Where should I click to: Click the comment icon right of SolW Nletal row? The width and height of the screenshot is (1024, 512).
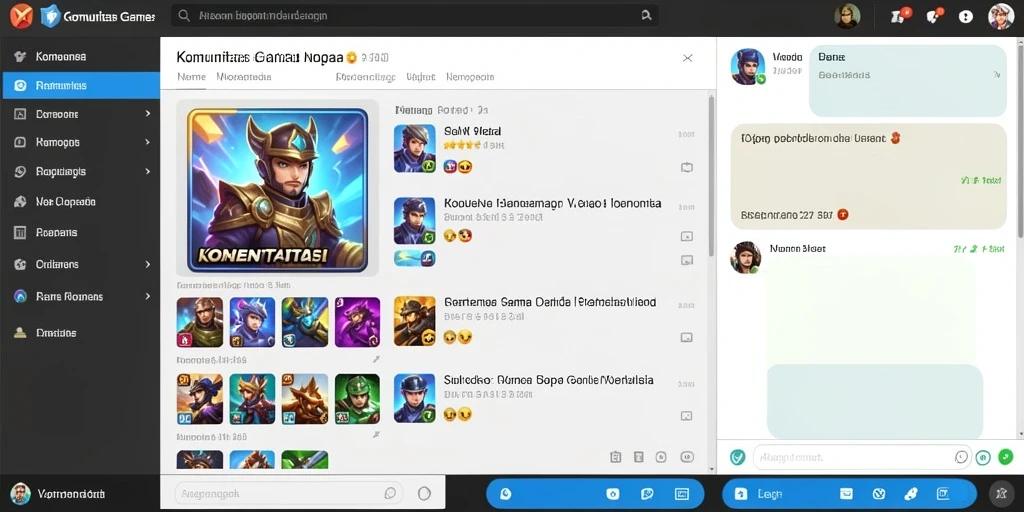(686, 167)
